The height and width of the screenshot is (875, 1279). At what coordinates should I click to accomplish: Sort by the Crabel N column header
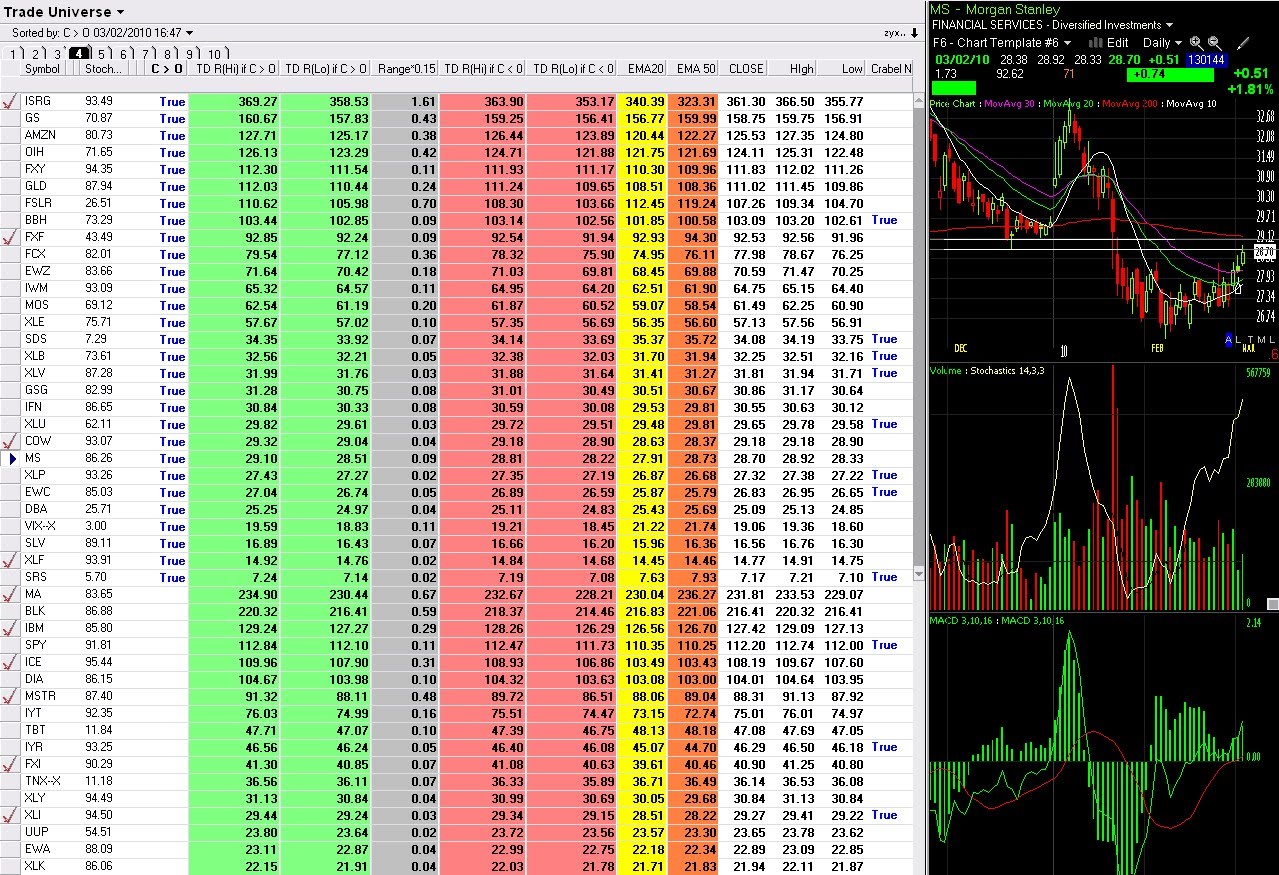coord(890,69)
